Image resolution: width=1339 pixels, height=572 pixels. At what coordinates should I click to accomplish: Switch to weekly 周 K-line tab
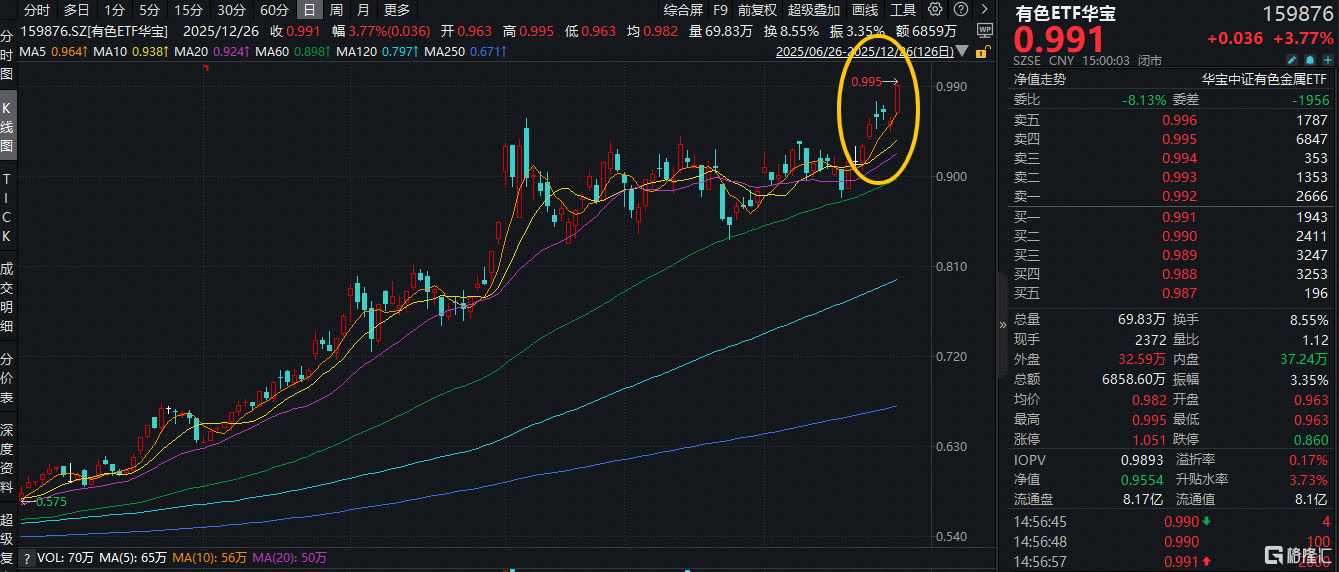336,10
